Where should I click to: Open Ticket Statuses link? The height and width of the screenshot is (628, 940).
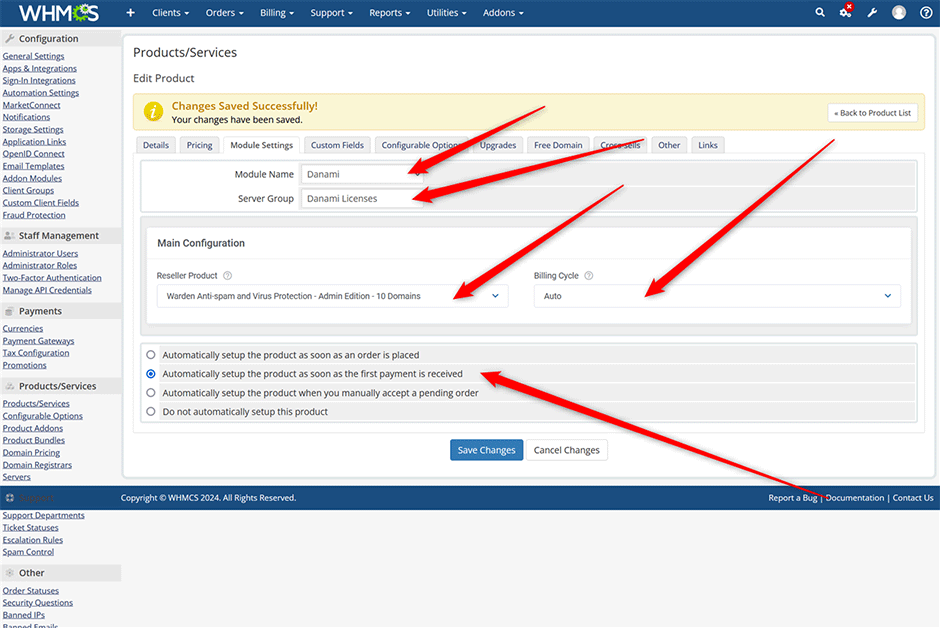click(x=31, y=527)
